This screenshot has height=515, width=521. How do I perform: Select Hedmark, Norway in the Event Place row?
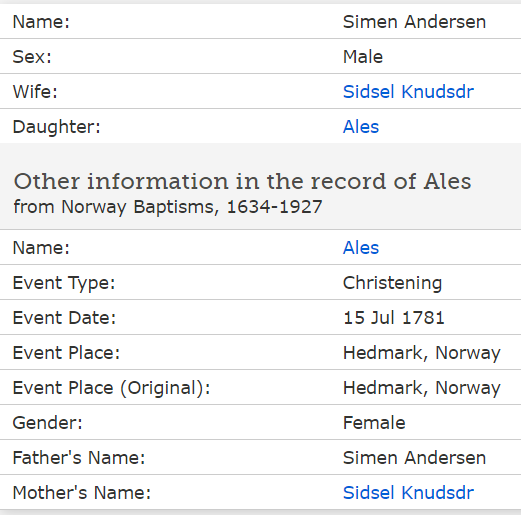pos(422,353)
